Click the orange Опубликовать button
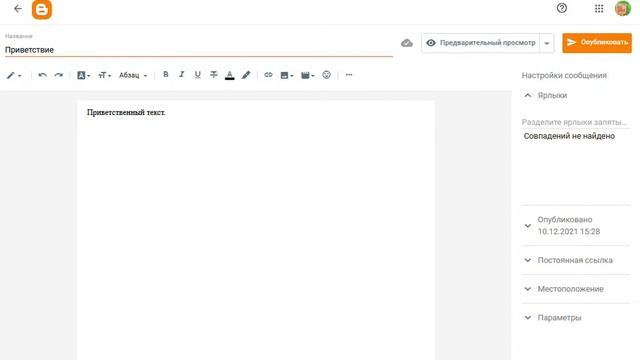Viewport: 640px width, 360px height. click(597, 43)
